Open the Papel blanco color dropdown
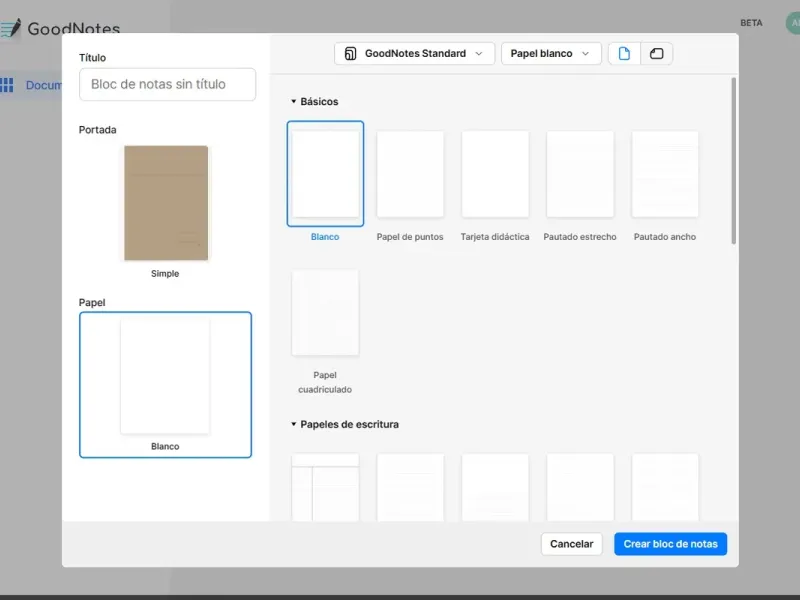This screenshot has height=600, width=800. [x=551, y=54]
